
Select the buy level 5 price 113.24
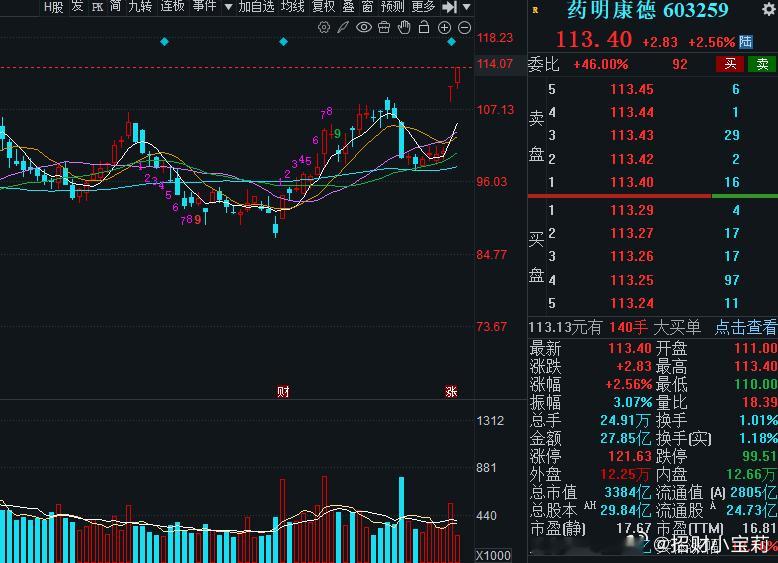632,303
